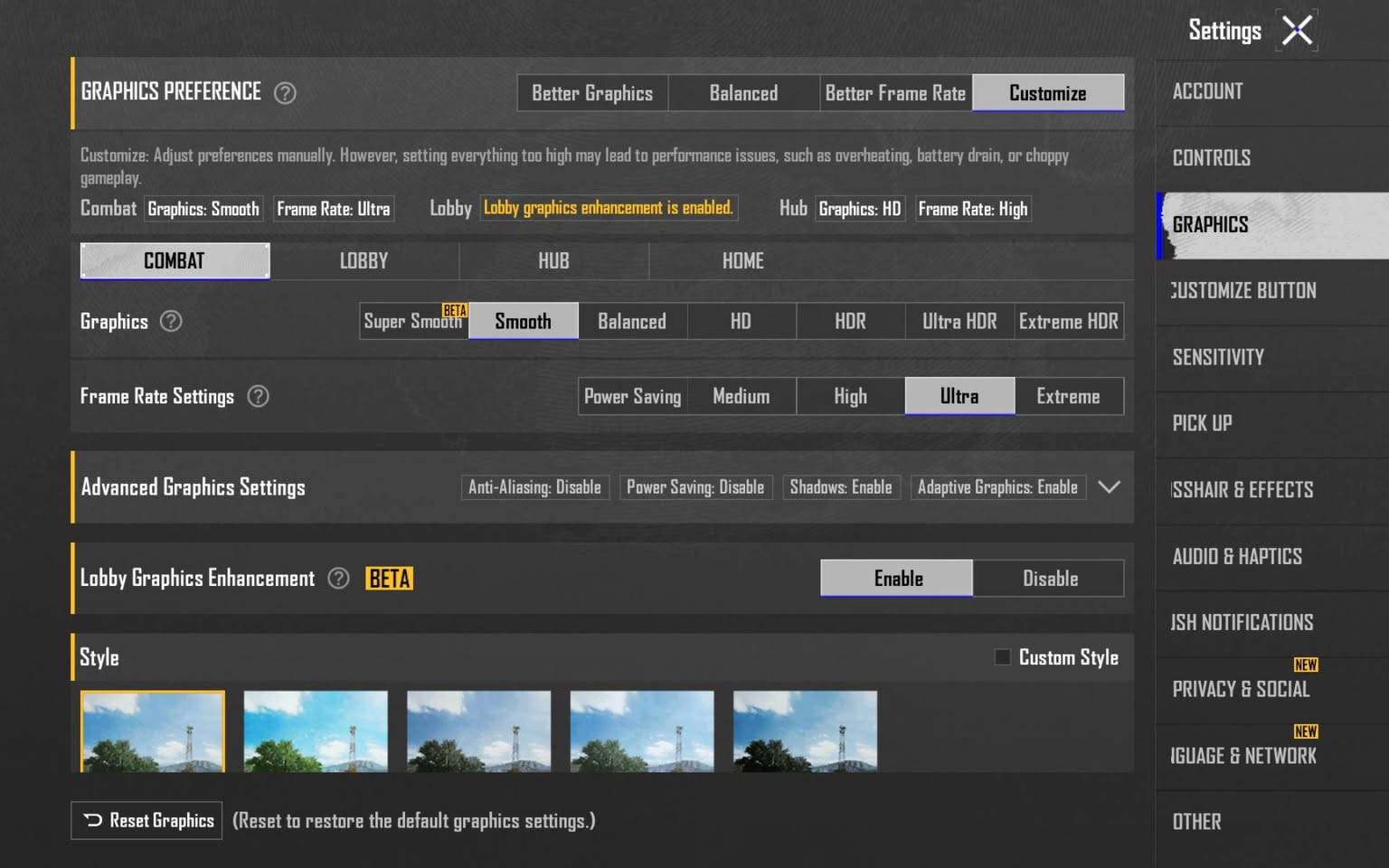Viewport: 1389px width, 868px height.
Task: Click Lobby graphics enhancement enabled notice
Action: tap(609, 208)
